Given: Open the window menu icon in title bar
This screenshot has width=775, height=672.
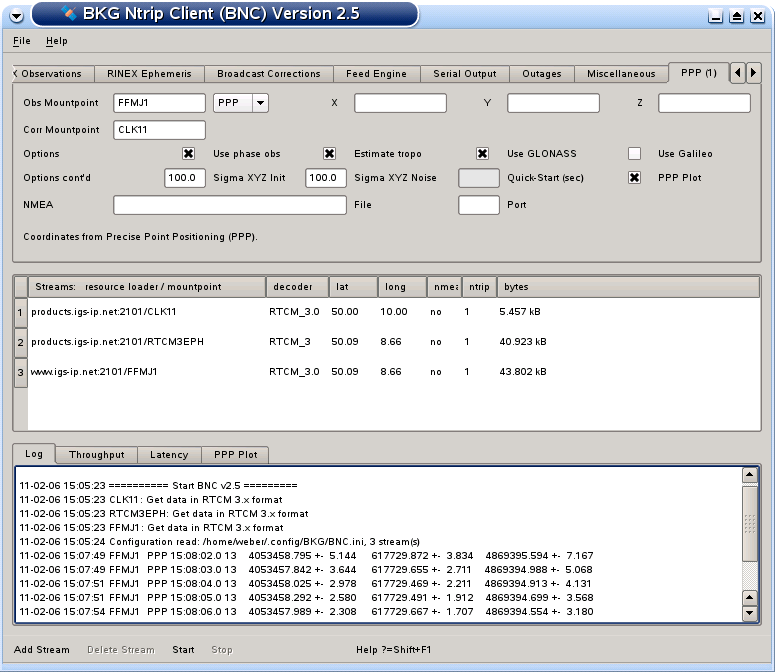Looking at the screenshot, I should coord(15,15).
